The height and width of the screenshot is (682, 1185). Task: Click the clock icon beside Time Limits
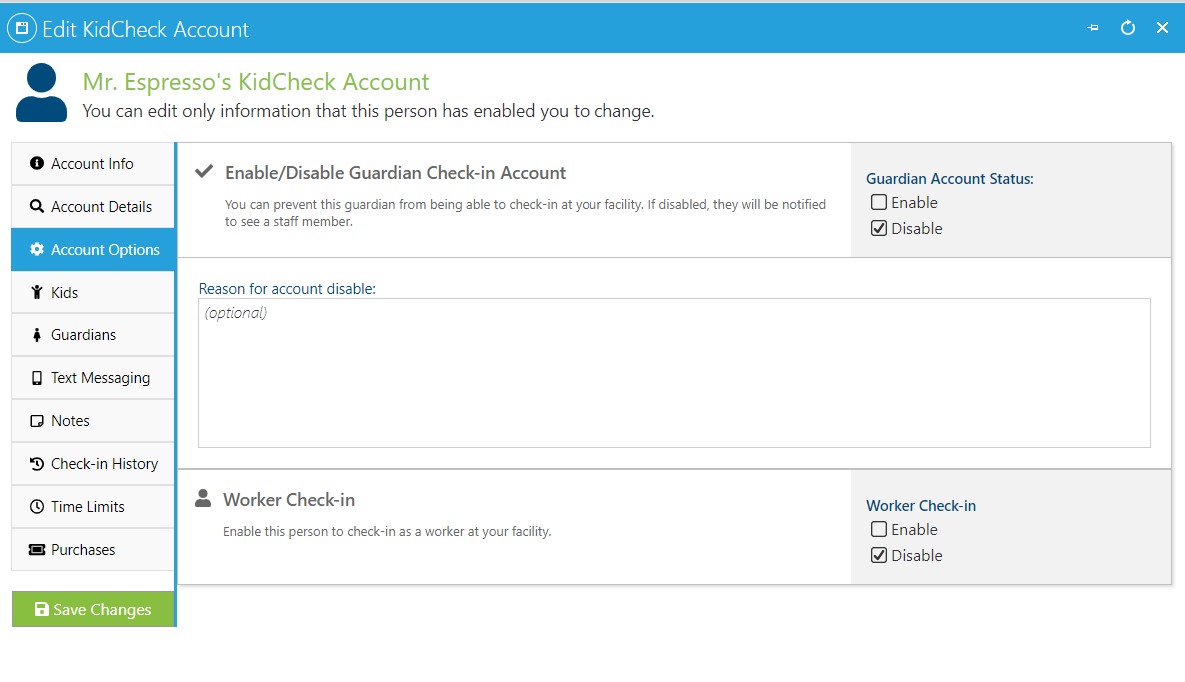(x=36, y=507)
